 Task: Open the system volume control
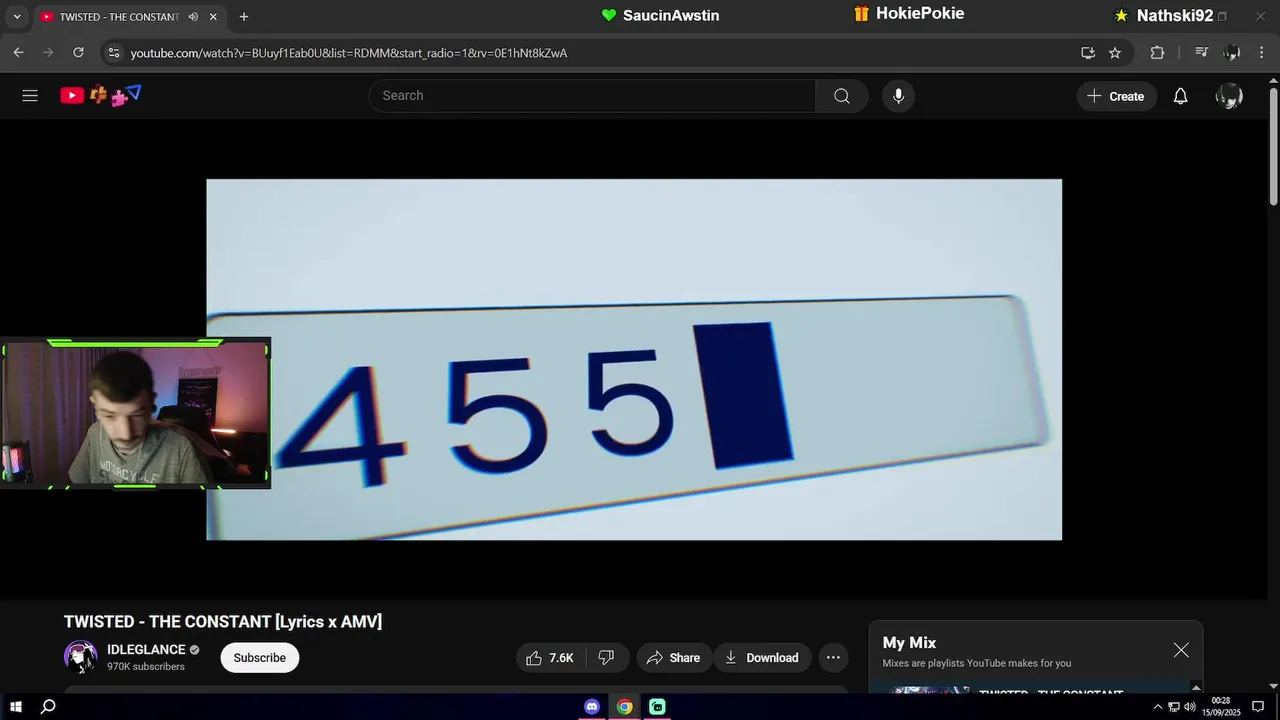tap(1190, 707)
